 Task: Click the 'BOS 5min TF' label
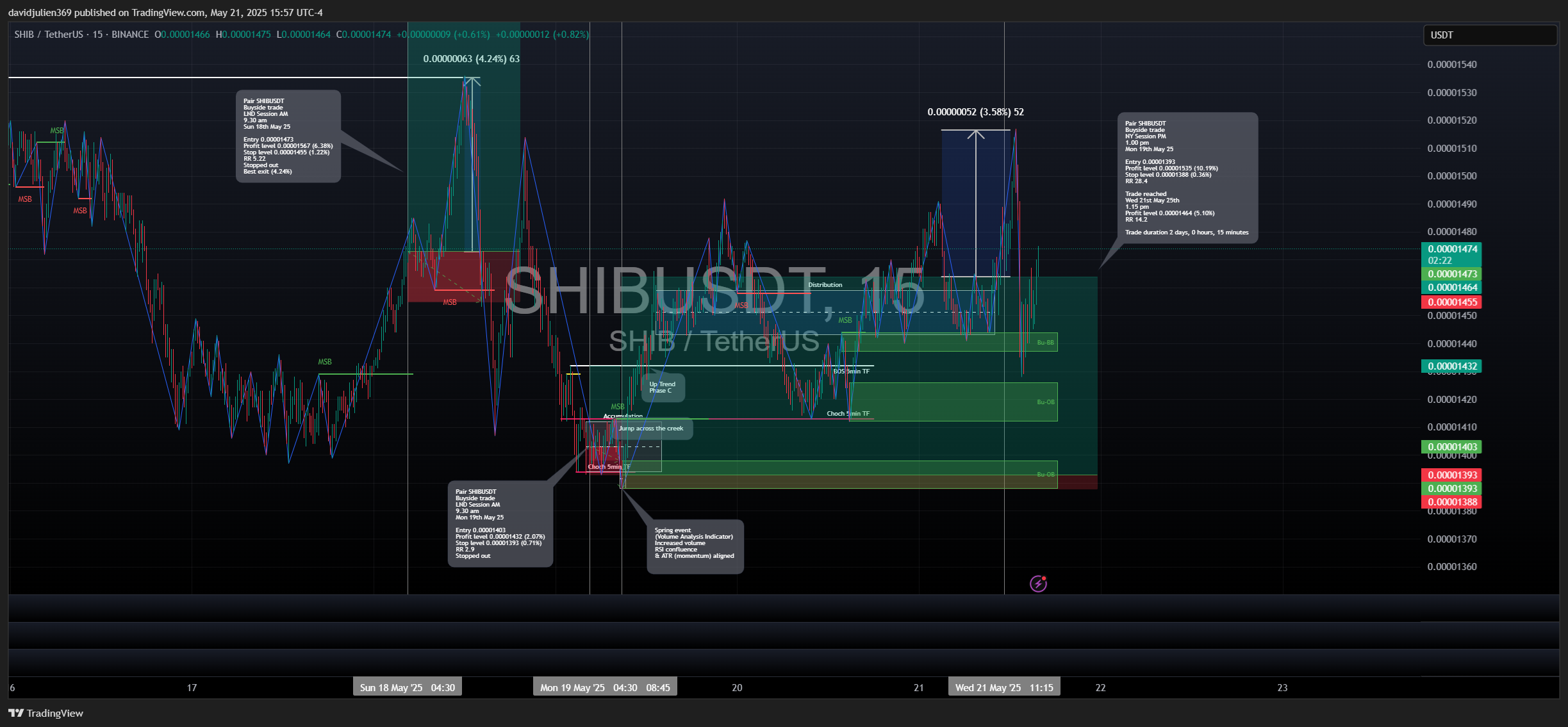[852, 372]
